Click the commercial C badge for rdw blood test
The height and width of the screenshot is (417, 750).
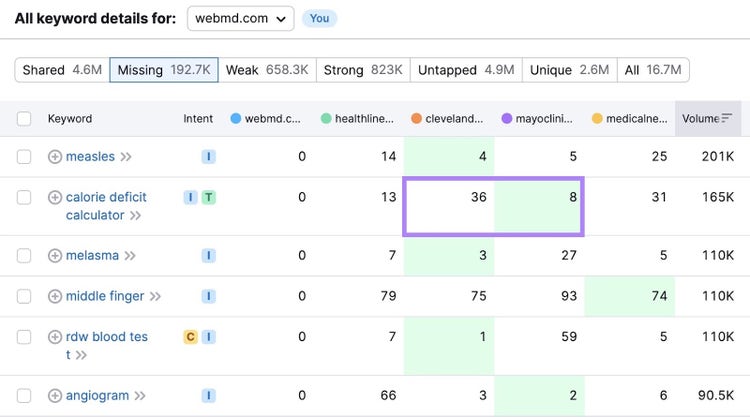tap(190, 337)
